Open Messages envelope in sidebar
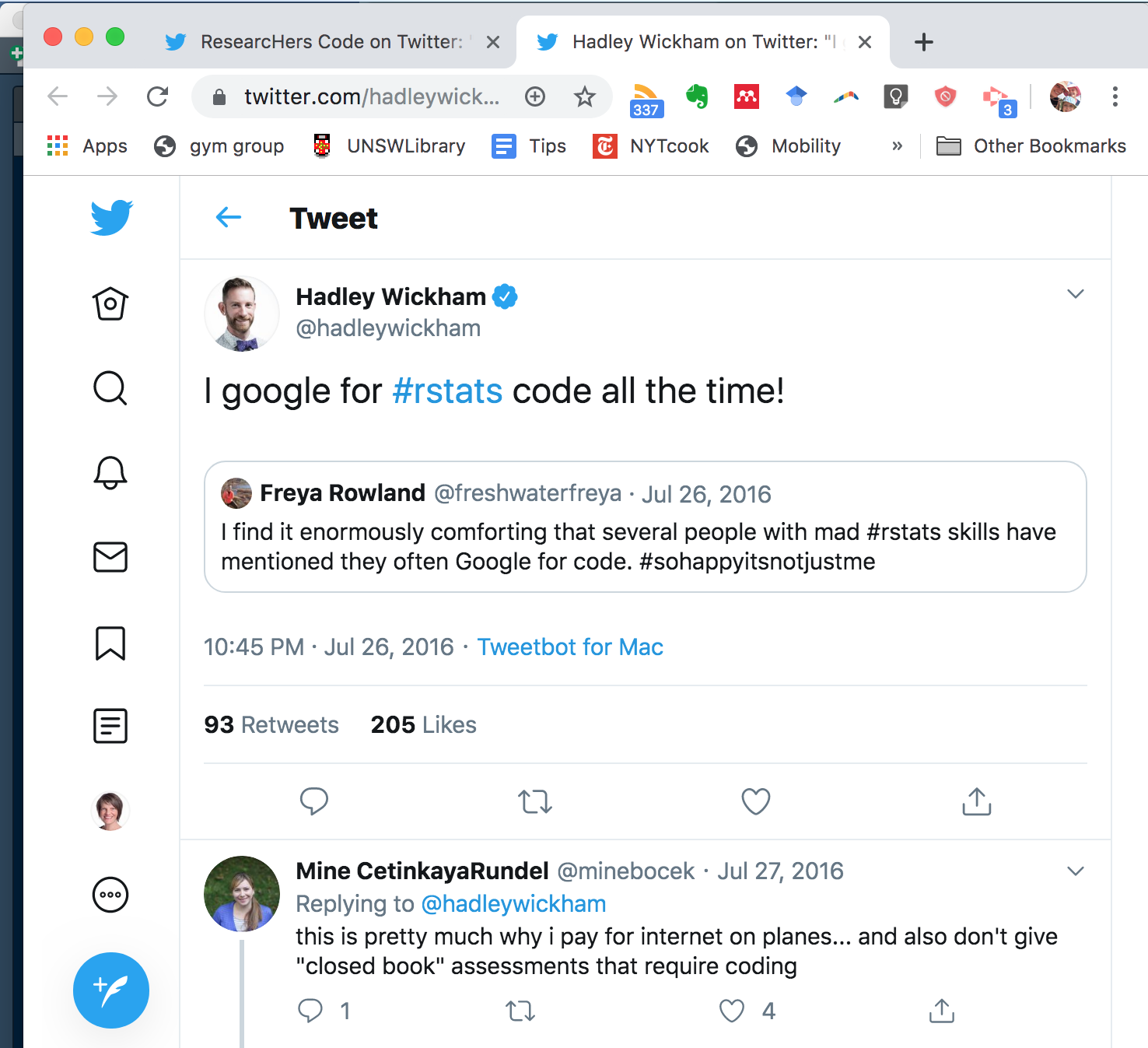This screenshot has width=1148, height=1048. 110,557
